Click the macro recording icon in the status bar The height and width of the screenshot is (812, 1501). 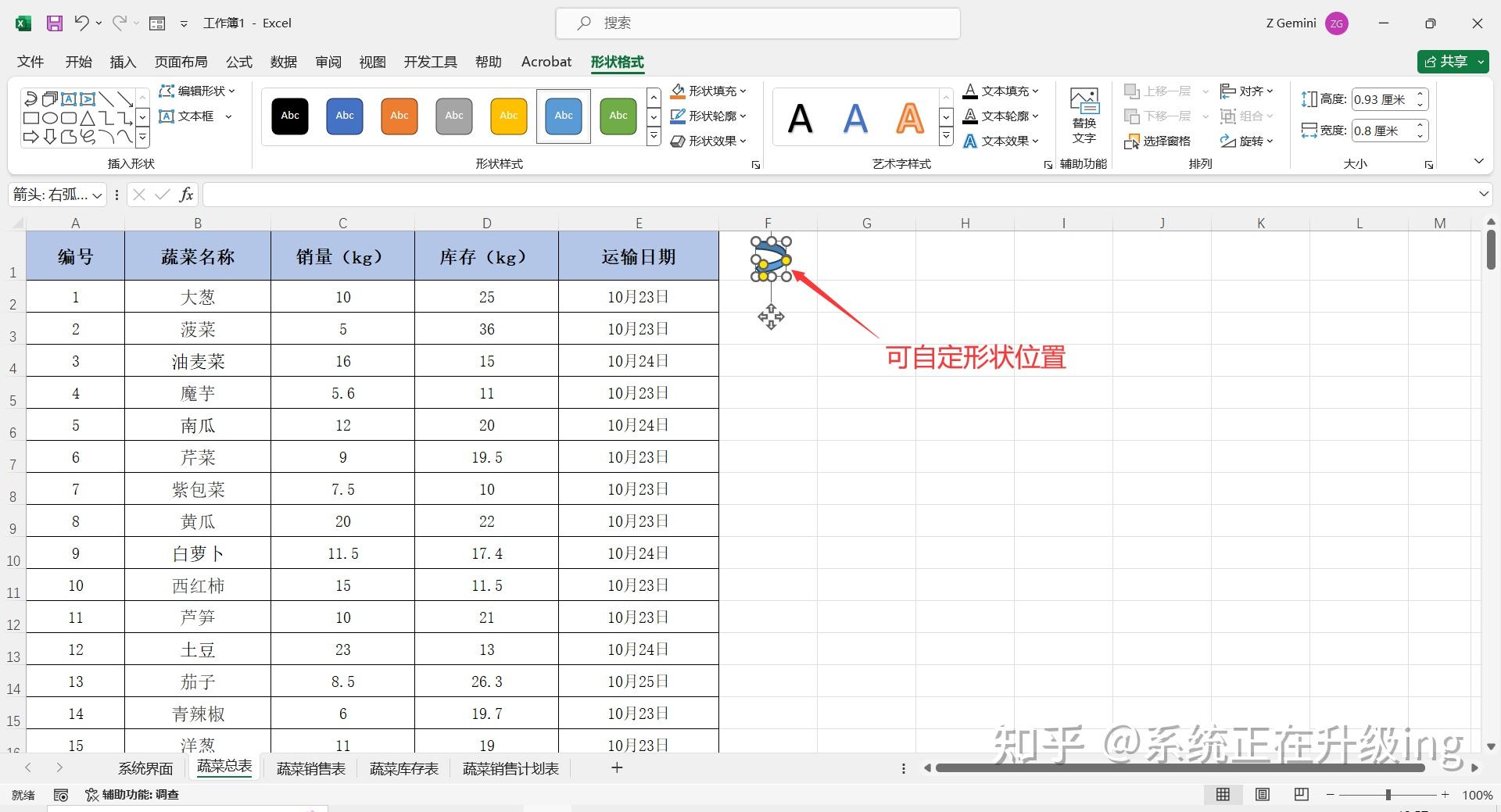coord(61,795)
